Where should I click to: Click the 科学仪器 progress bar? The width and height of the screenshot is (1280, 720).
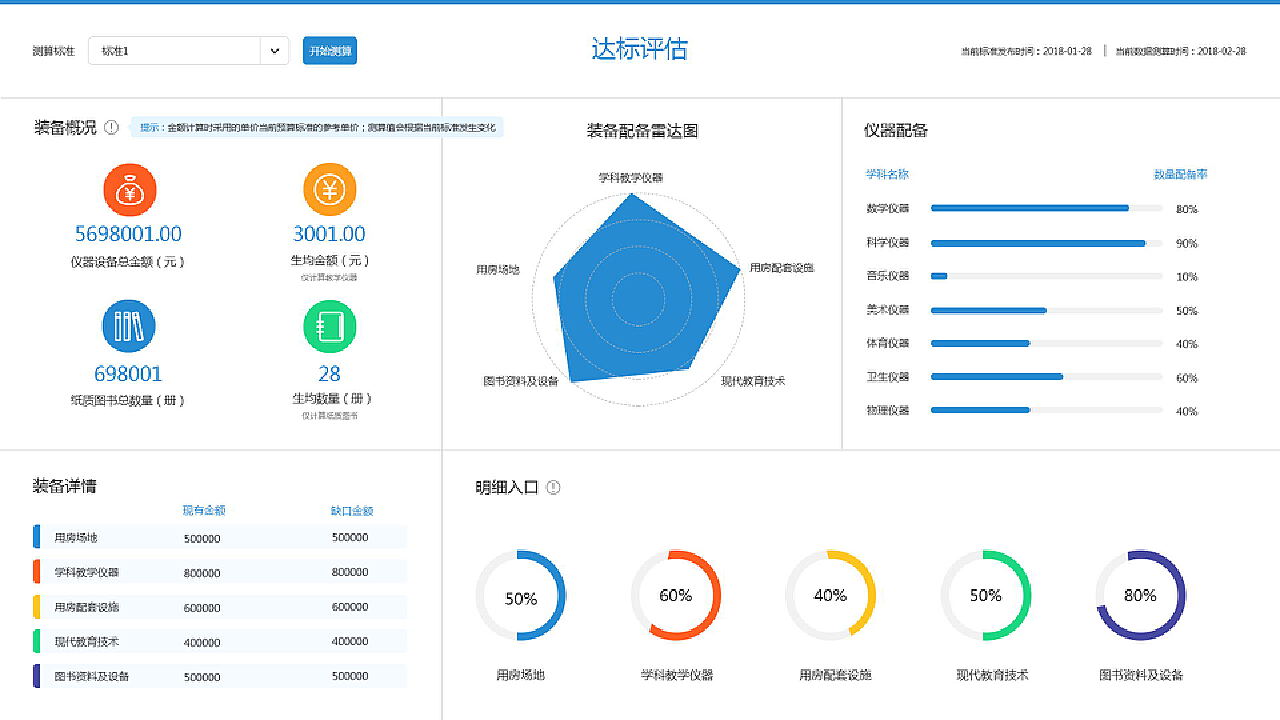pos(1047,243)
